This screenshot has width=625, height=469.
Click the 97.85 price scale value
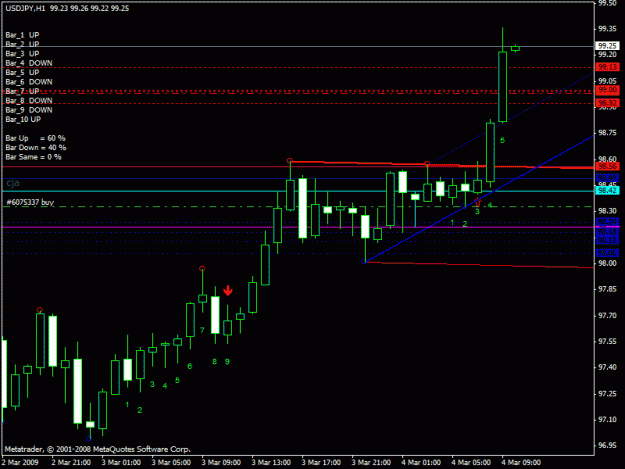[x=607, y=289]
